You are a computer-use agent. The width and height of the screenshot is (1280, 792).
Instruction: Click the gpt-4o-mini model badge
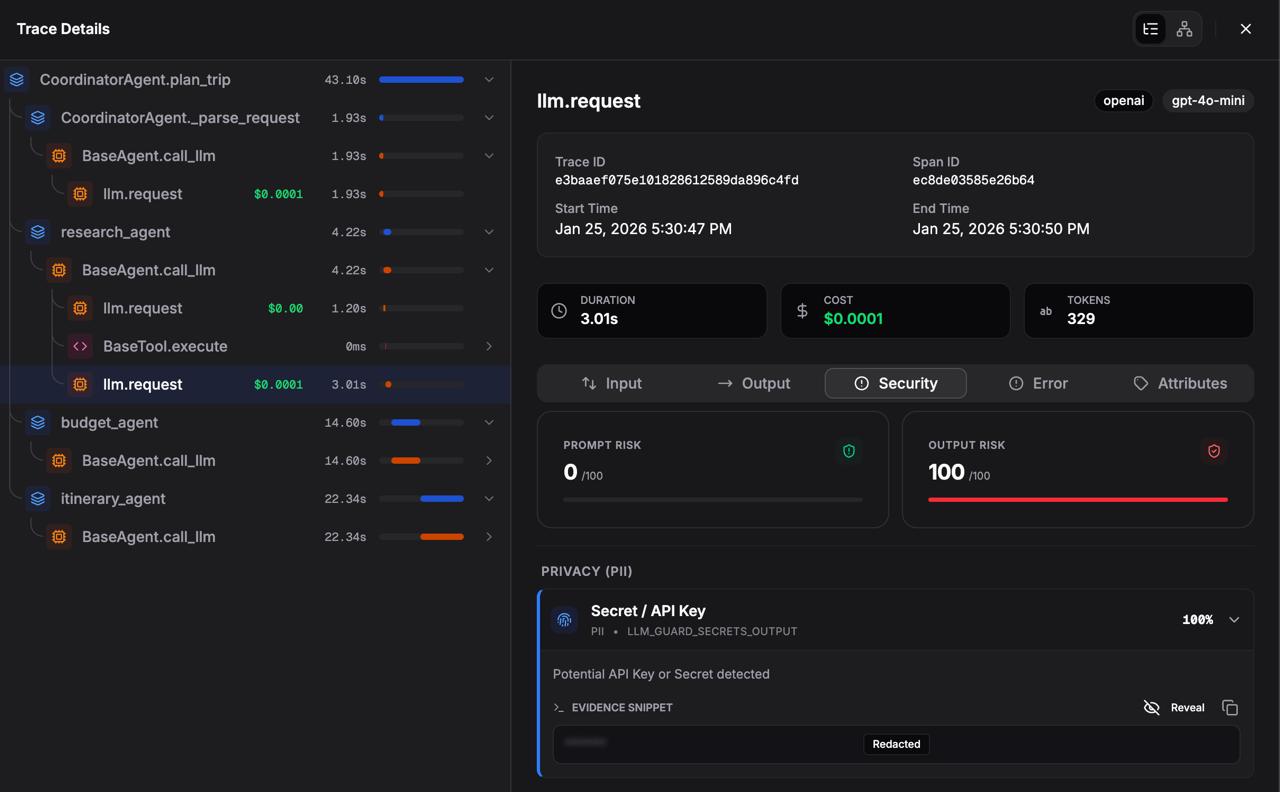pos(1207,100)
